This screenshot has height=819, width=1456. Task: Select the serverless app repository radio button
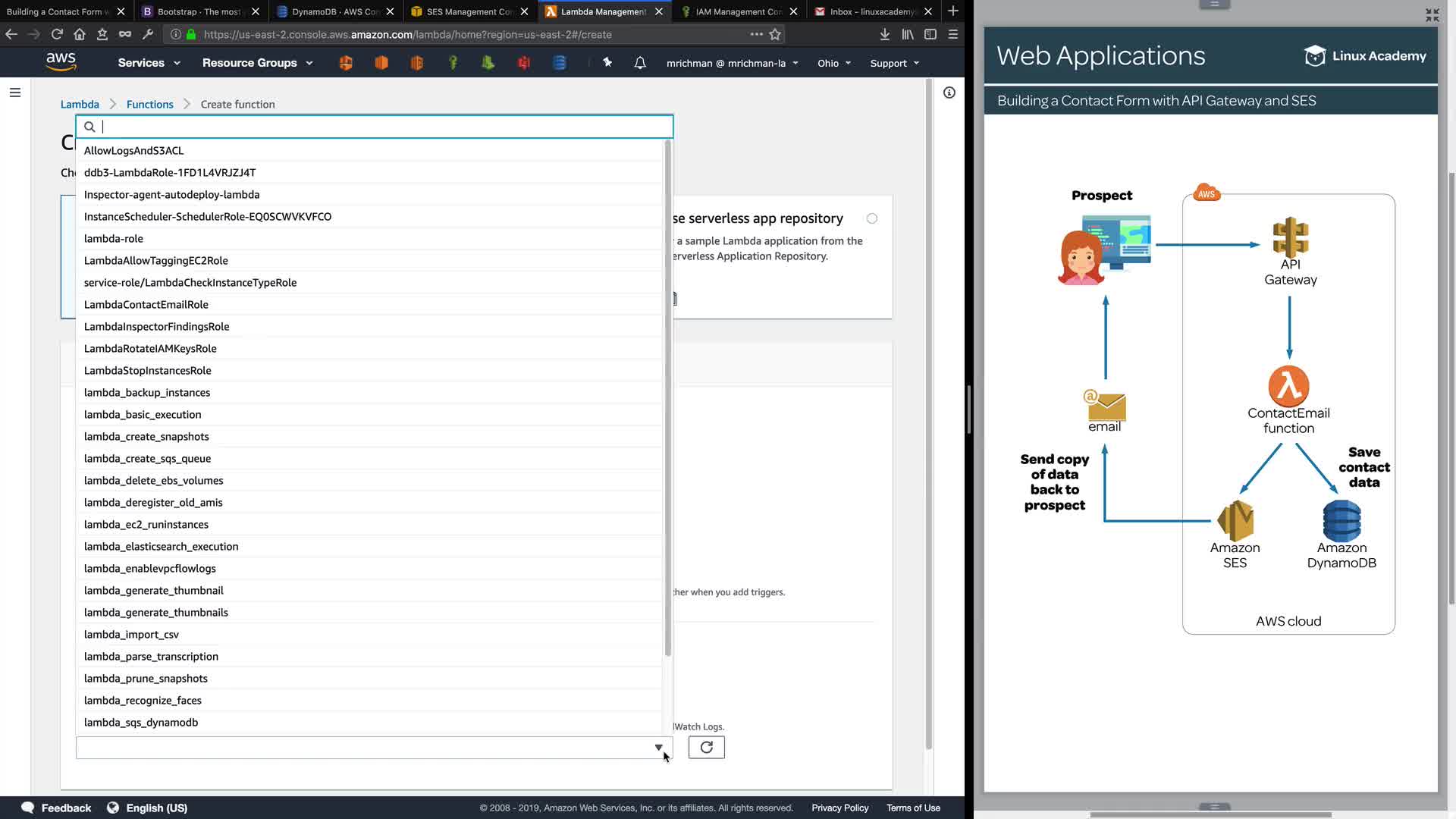(x=872, y=218)
